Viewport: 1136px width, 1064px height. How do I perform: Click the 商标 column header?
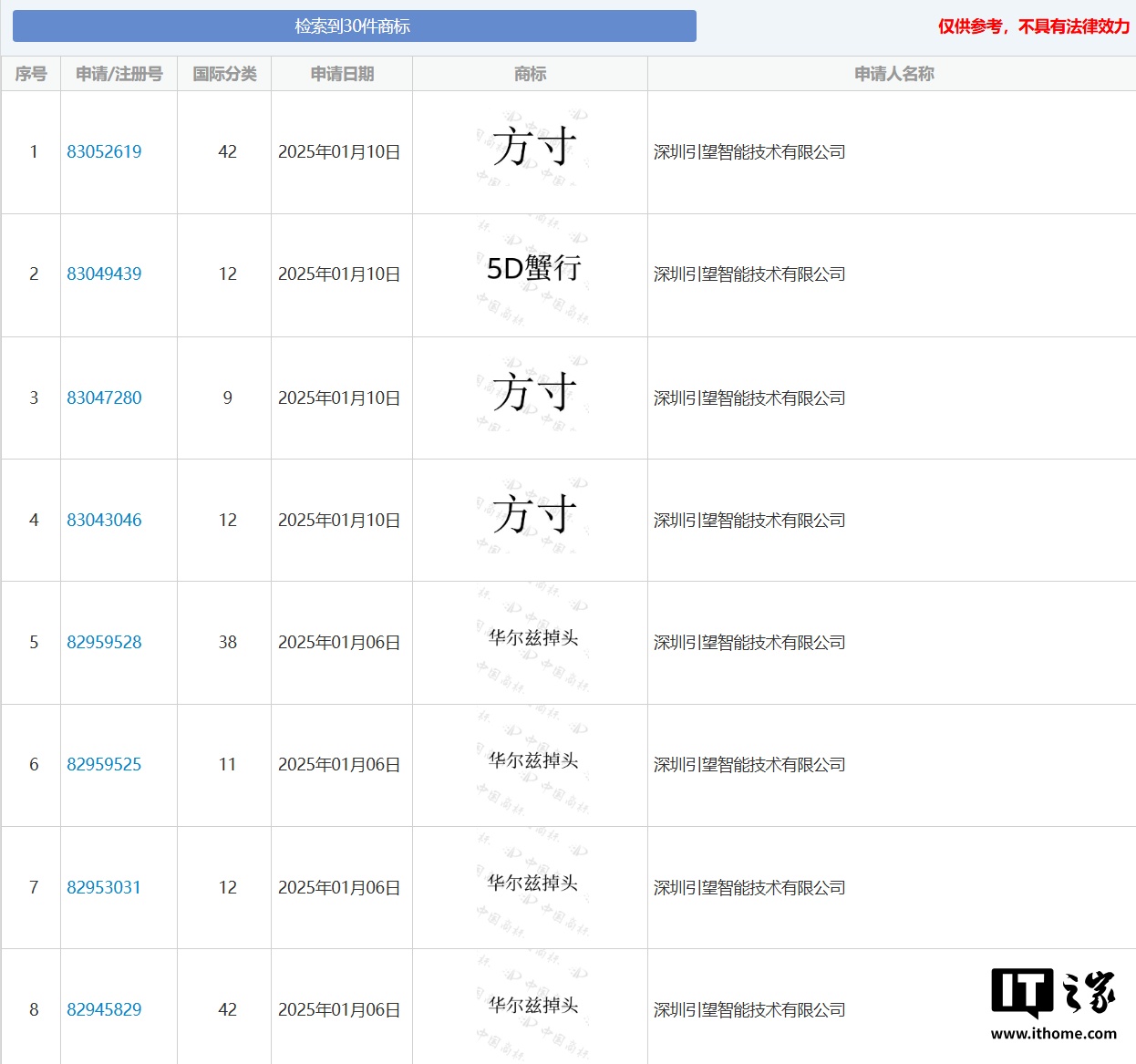pyautogui.click(x=530, y=74)
